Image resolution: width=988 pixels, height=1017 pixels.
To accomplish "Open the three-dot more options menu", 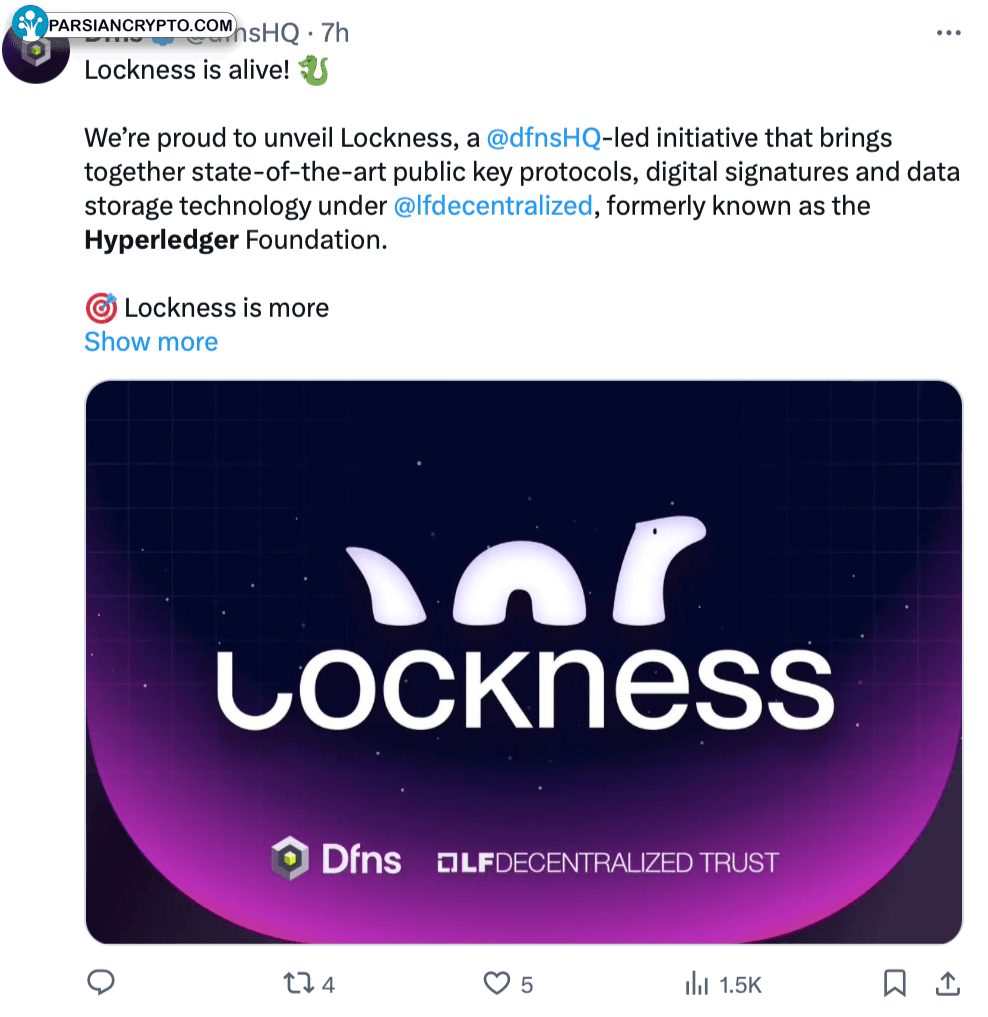I will [948, 32].
